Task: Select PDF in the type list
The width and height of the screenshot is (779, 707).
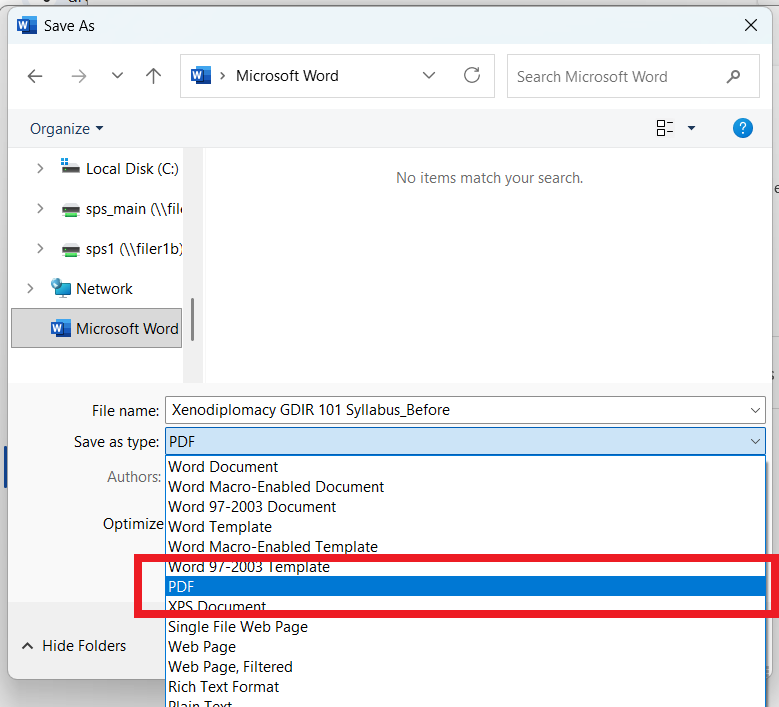Action: click(x=465, y=587)
